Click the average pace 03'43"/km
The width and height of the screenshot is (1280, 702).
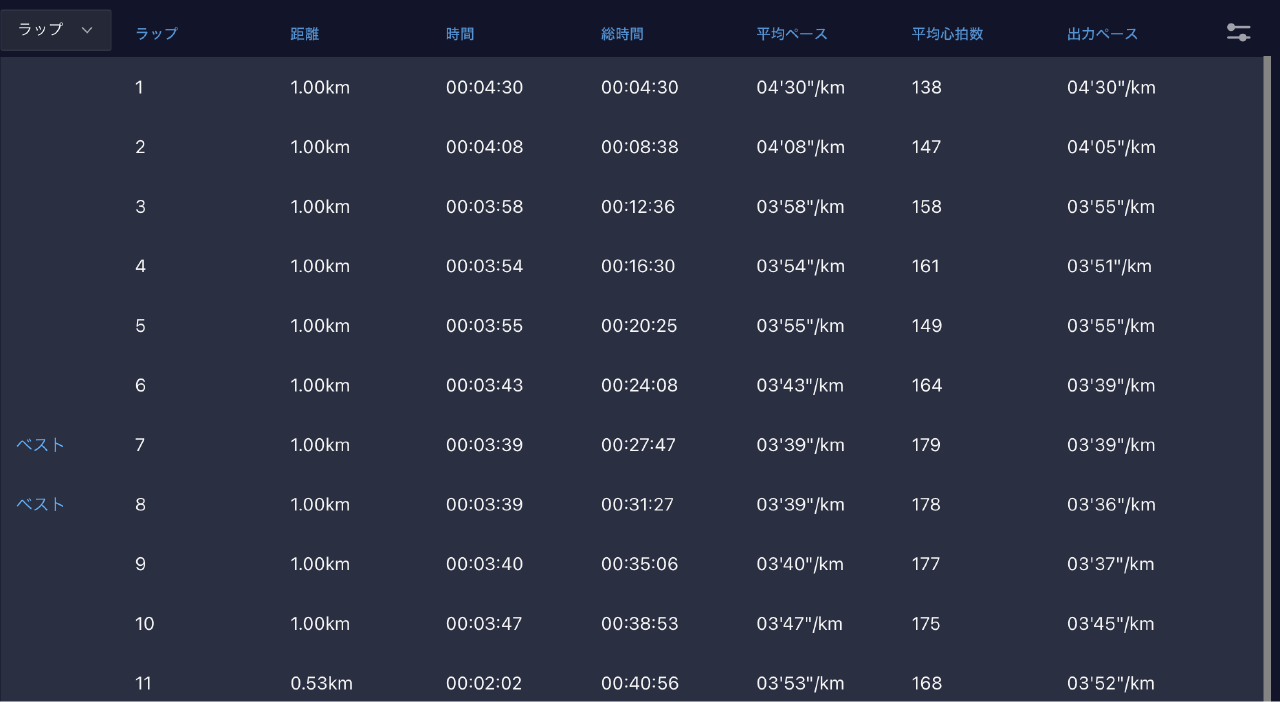coord(800,386)
